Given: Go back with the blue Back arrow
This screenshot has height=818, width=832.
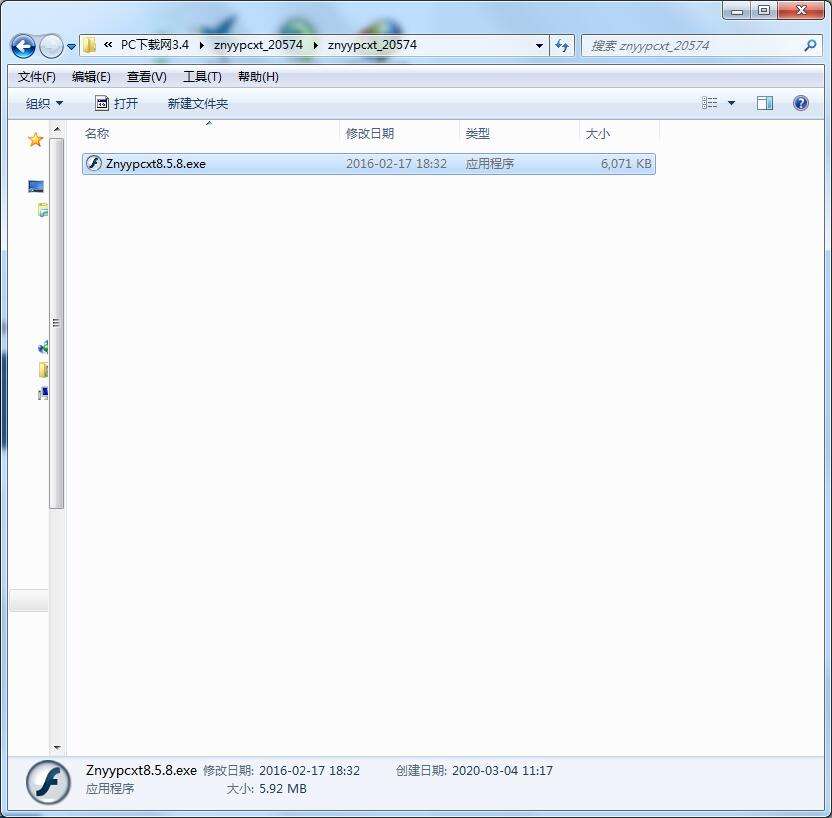Looking at the screenshot, I should pos(23,47).
